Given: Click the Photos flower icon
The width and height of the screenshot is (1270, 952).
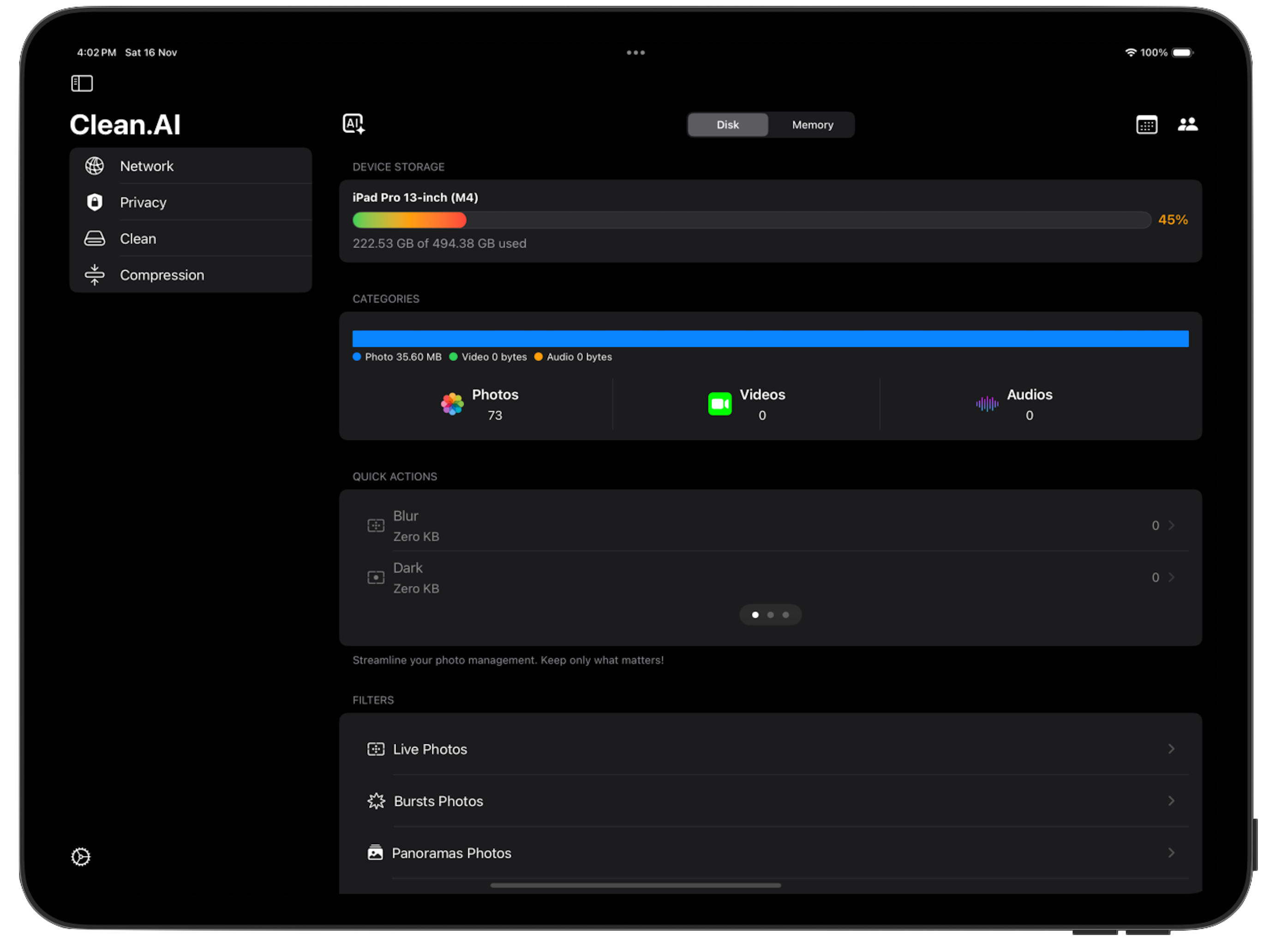Looking at the screenshot, I should (452, 404).
